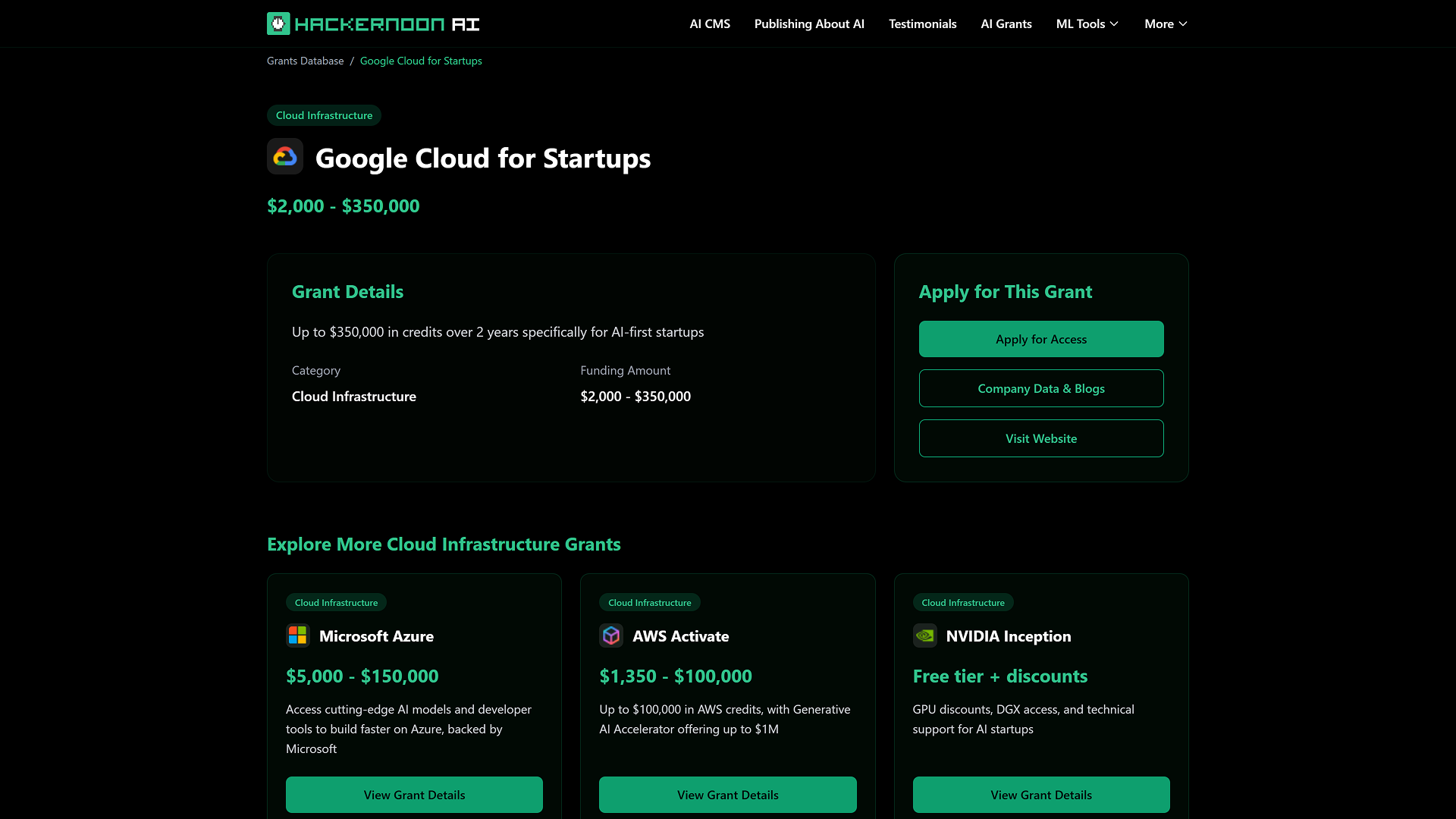Click the Google Cloud logo icon
Viewport: 1456px width, 819px height.
[x=285, y=156]
